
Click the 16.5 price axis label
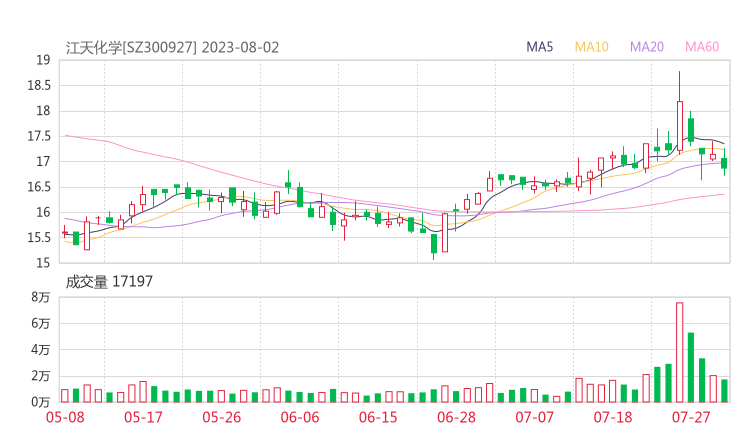(39, 187)
